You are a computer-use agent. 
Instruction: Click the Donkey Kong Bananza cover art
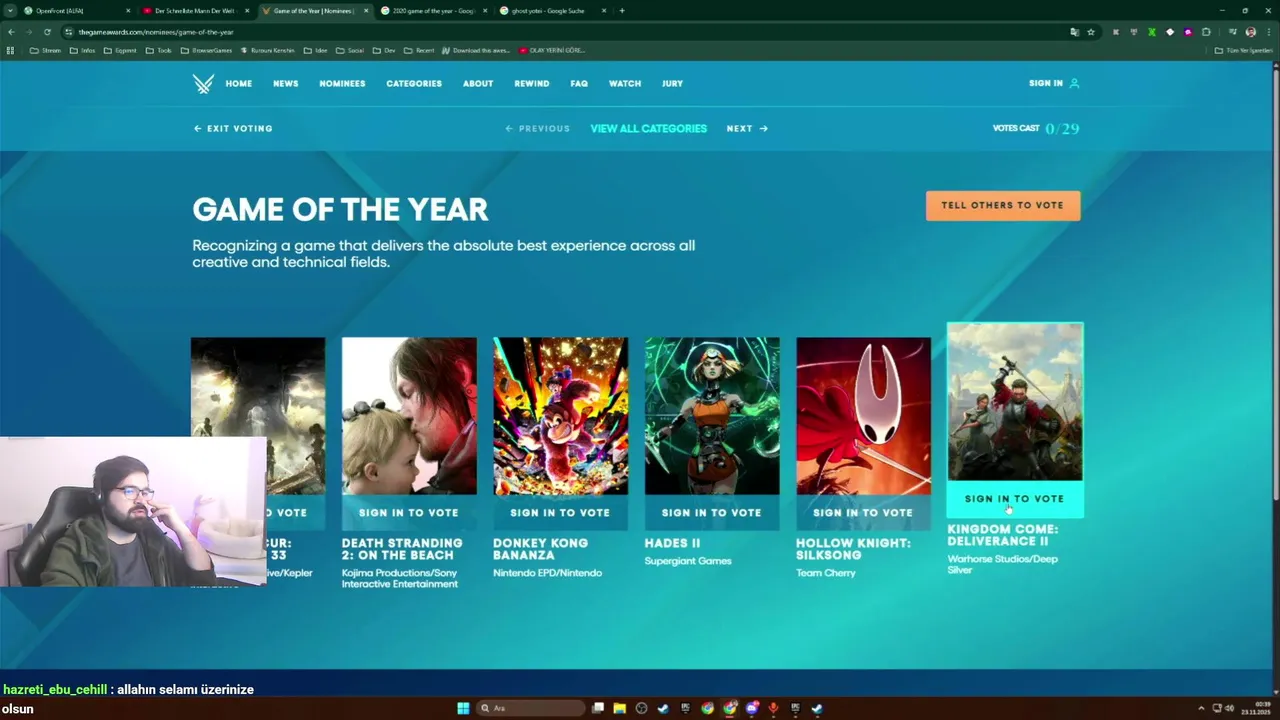tap(560, 416)
